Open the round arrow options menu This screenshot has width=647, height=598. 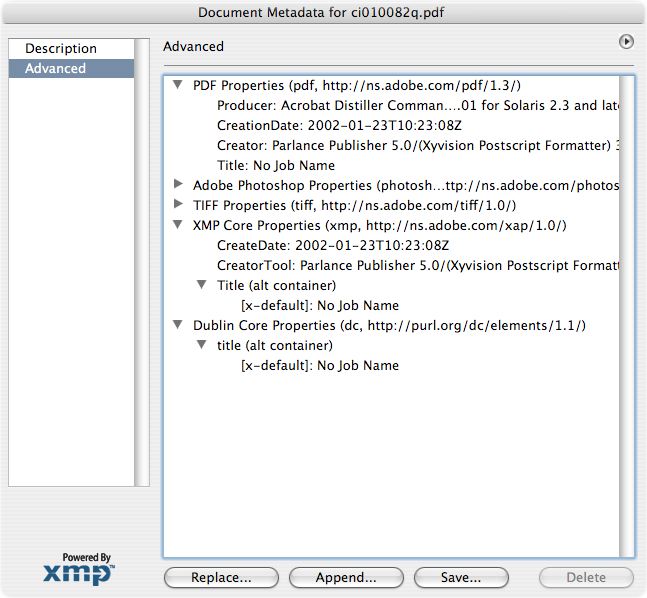[x=626, y=42]
